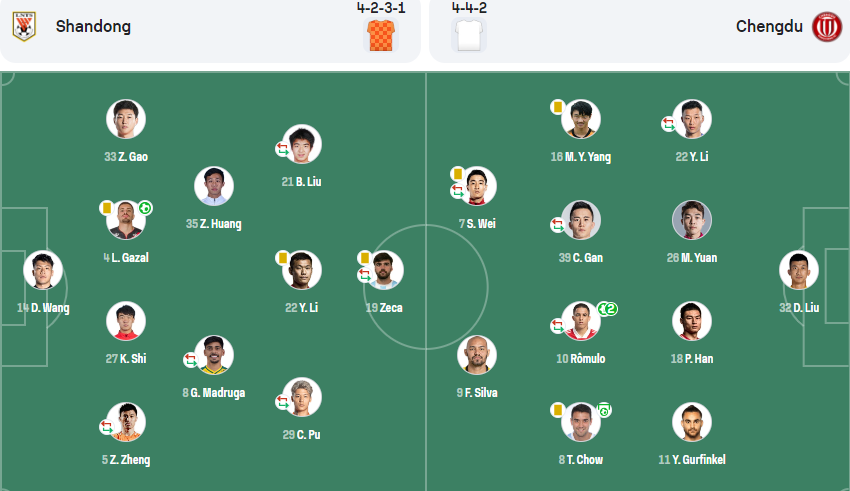Viewport: 850px width, 491px height.
Task: Click T. Chow's yellow card icon
Action: pos(557,410)
